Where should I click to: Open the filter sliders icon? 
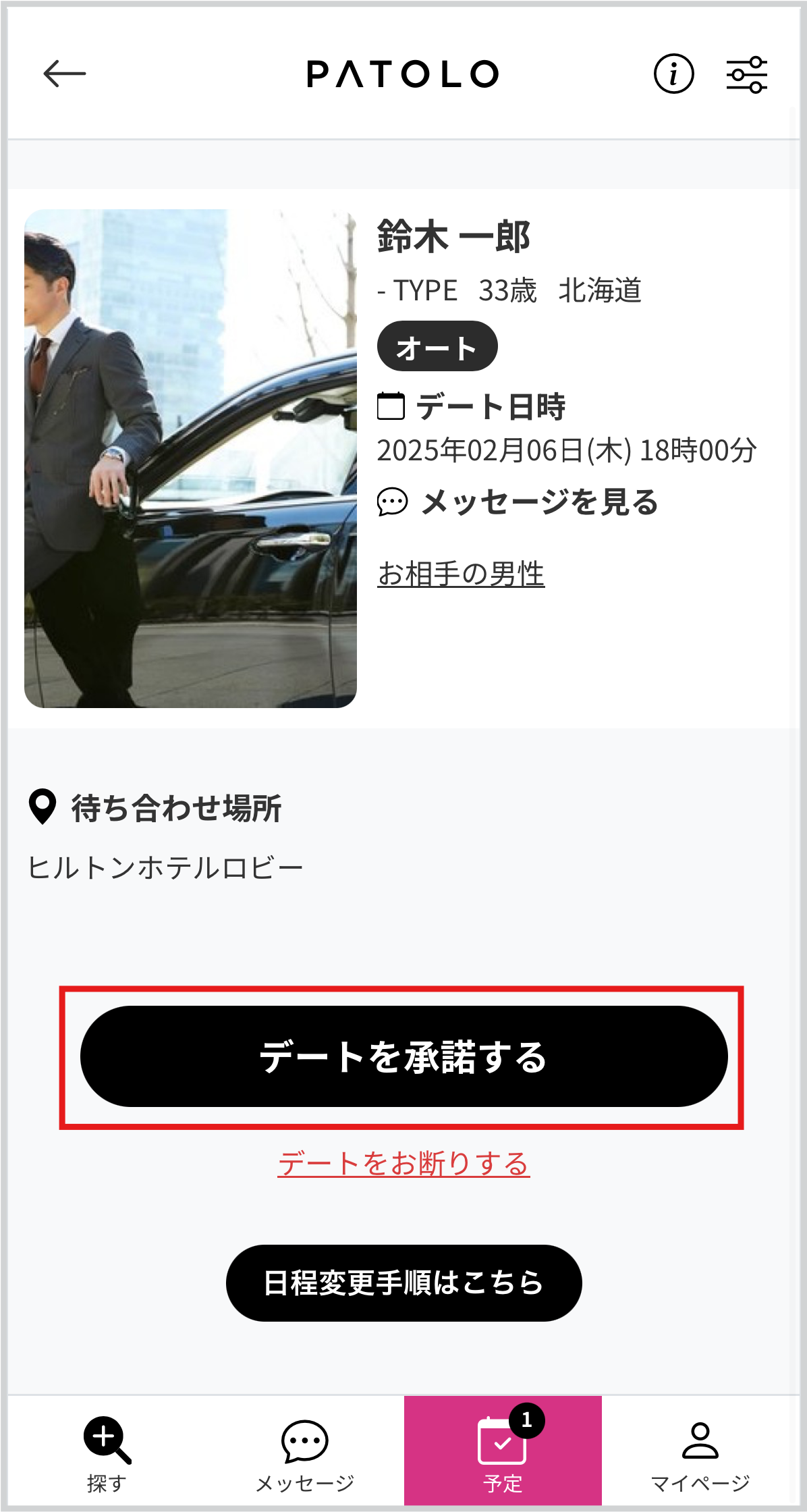[x=746, y=74]
